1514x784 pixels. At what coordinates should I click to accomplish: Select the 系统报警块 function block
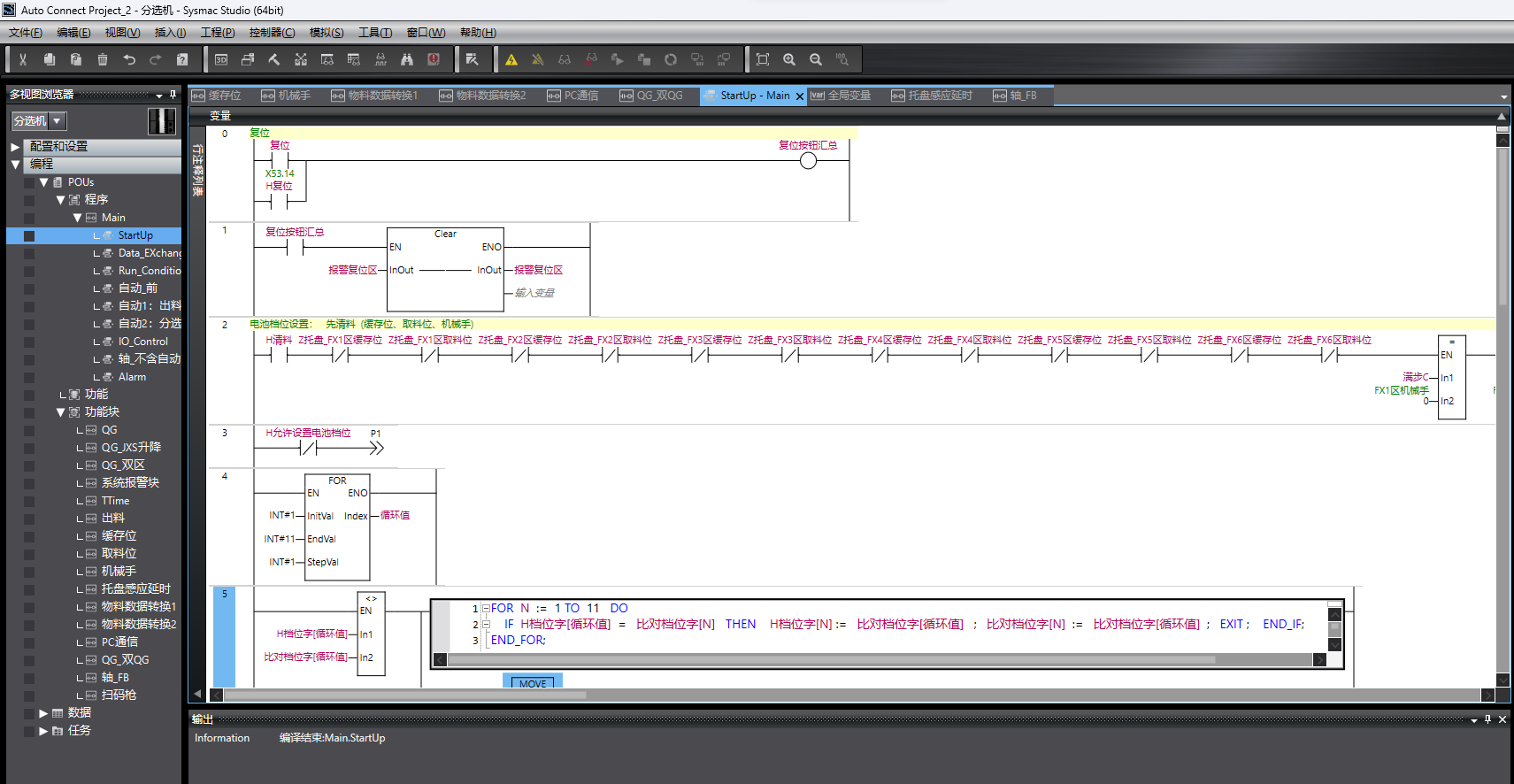coord(130,483)
